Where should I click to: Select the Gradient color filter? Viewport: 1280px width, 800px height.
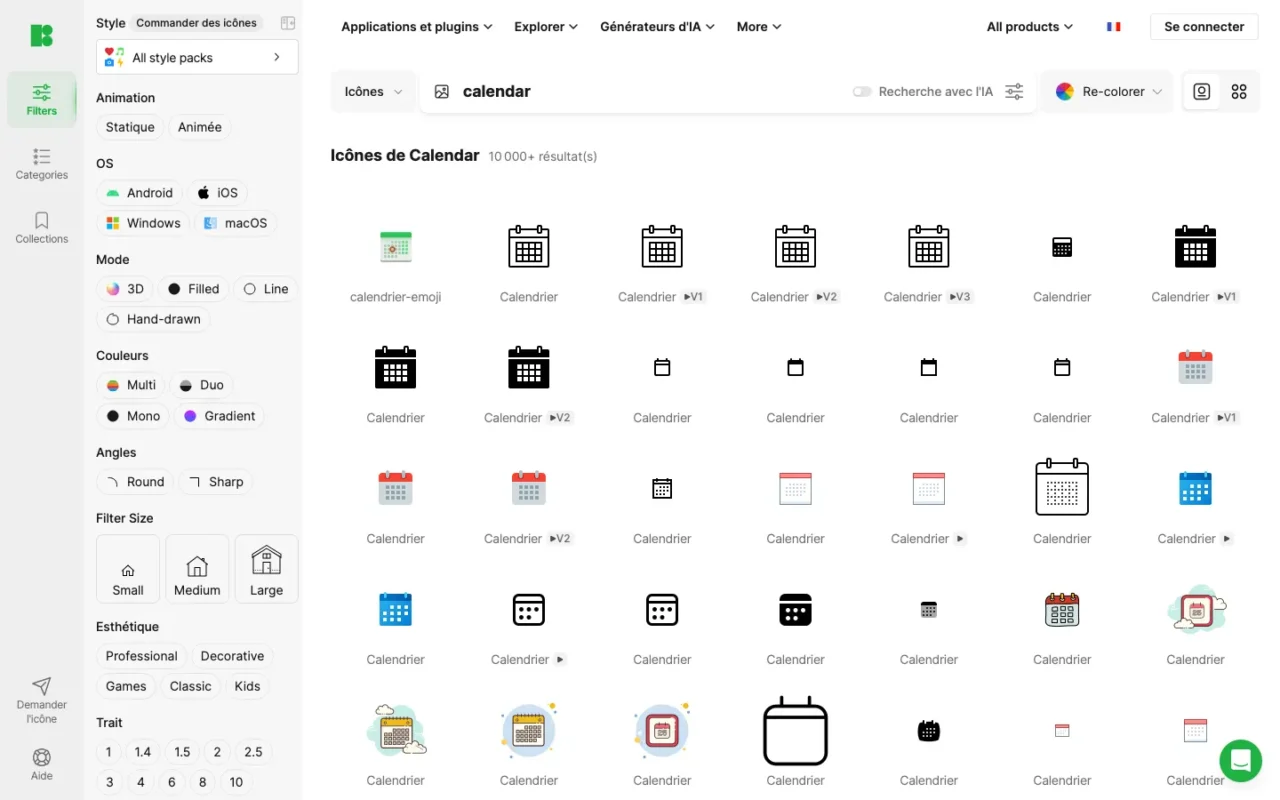(x=219, y=416)
